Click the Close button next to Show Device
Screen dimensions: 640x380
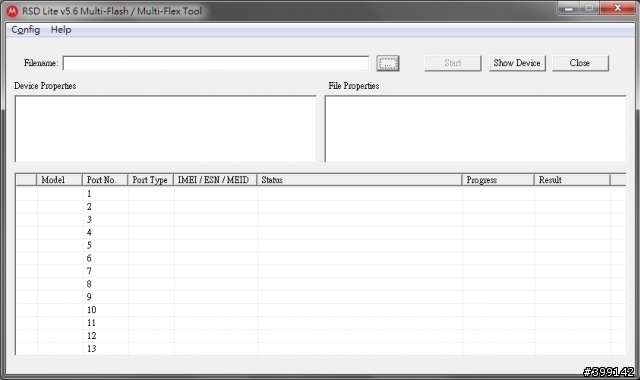tap(580, 63)
